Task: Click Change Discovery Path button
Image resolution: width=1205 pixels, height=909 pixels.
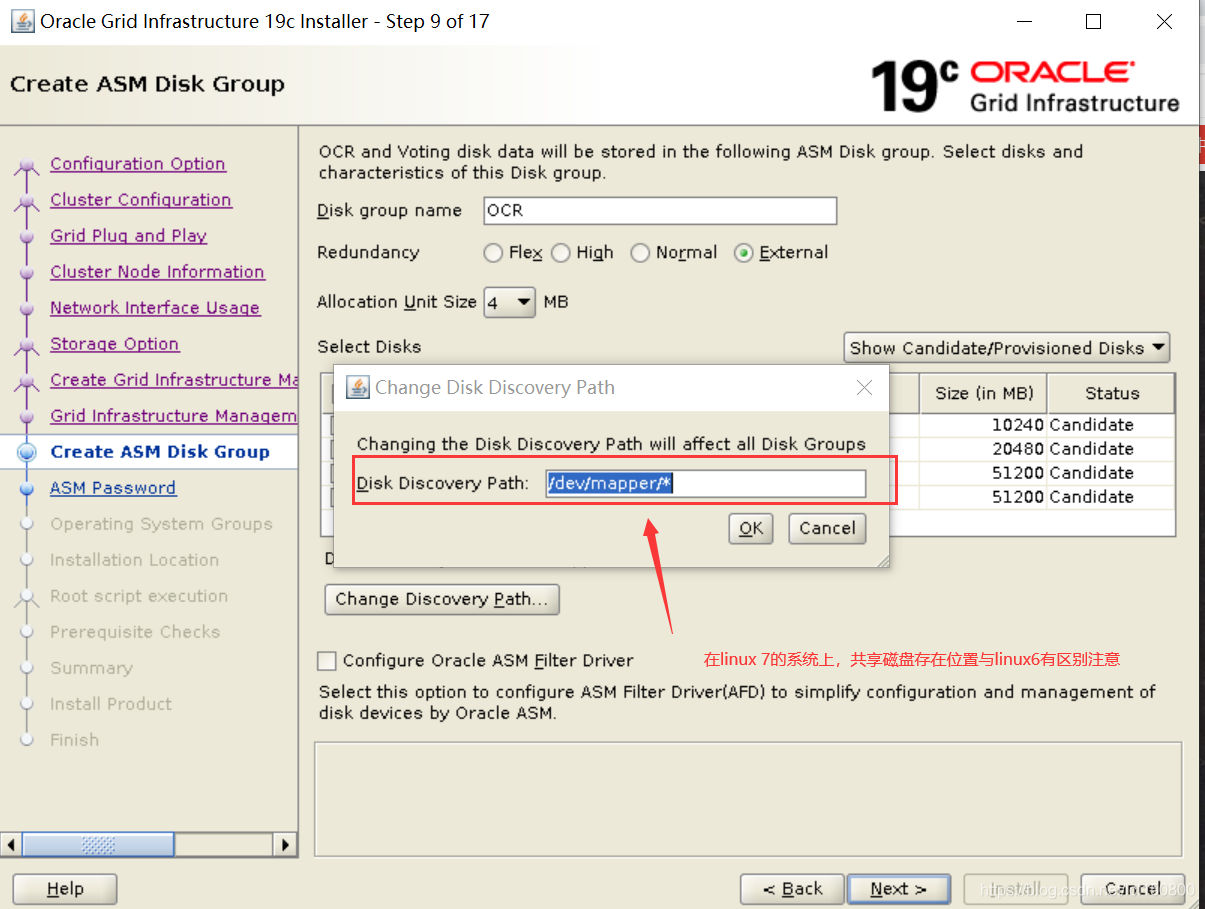Action: tap(442, 599)
